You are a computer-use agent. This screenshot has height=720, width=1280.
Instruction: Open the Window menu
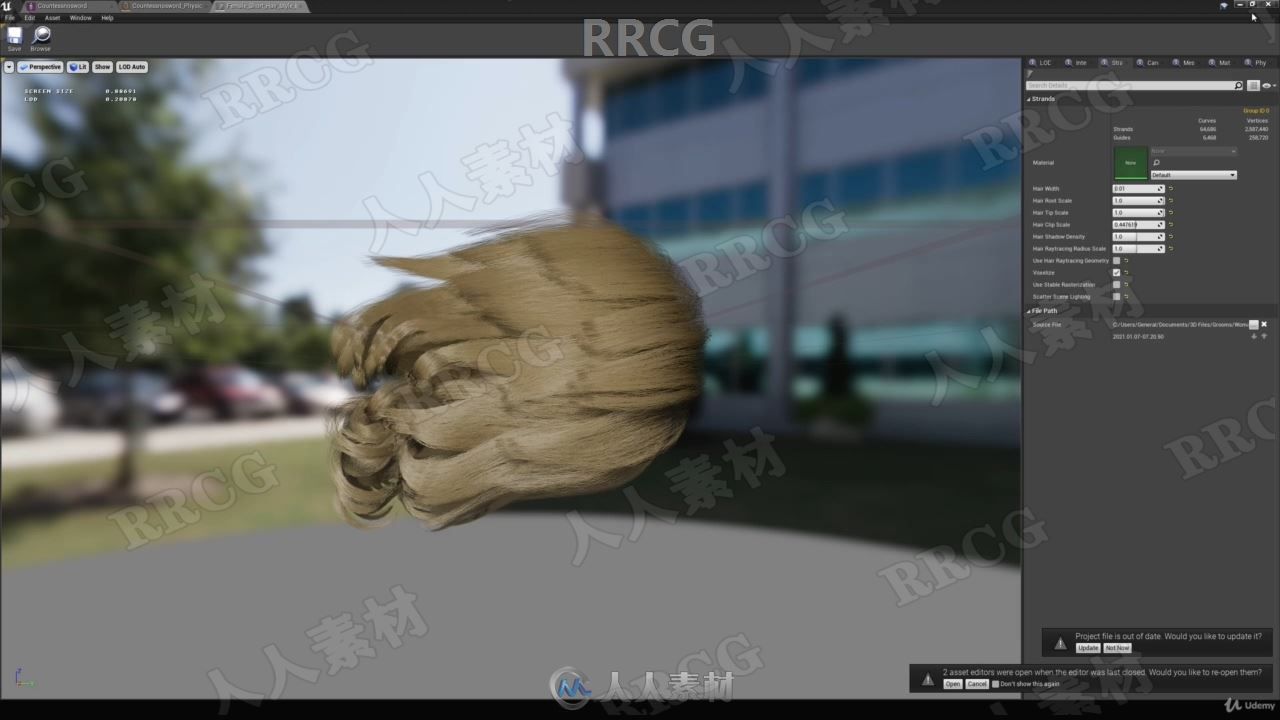(x=81, y=18)
